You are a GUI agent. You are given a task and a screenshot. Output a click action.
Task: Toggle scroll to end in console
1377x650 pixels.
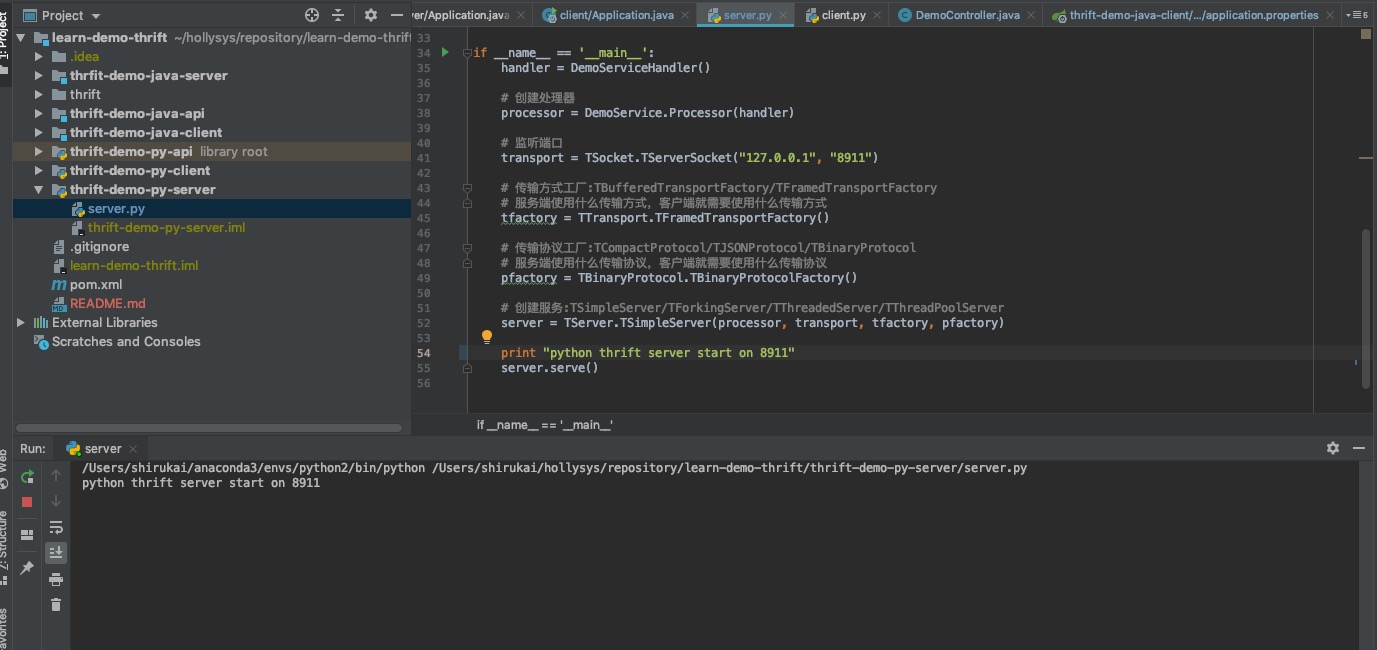[56, 552]
